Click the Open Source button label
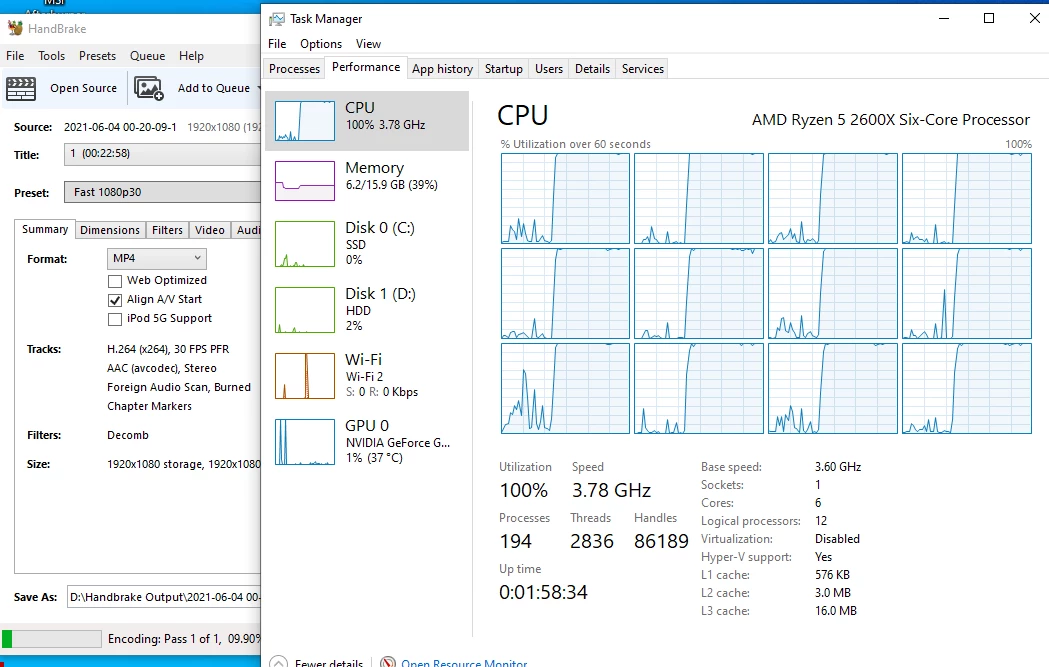This screenshot has height=667, width=1049. pyautogui.click(x=83, y=88)
